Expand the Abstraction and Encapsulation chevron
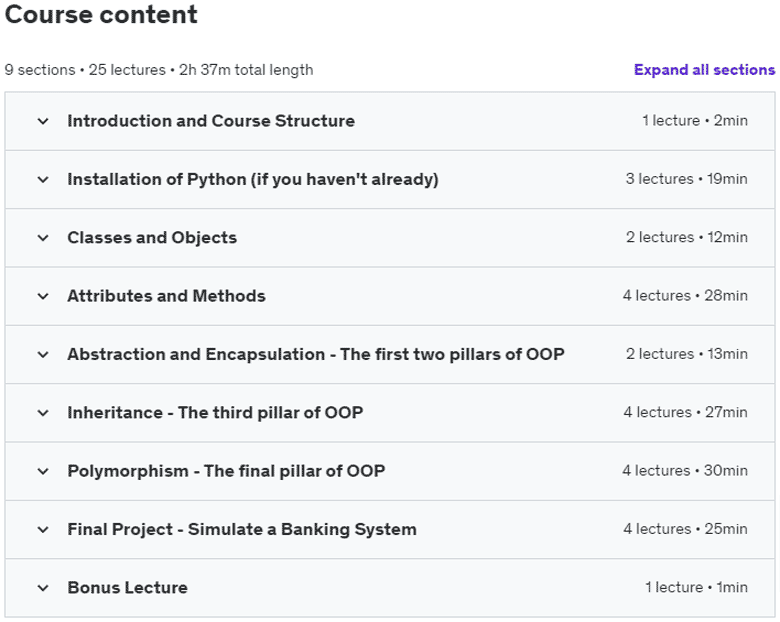This screenshot has height=622, width=780. pos(43,354)
